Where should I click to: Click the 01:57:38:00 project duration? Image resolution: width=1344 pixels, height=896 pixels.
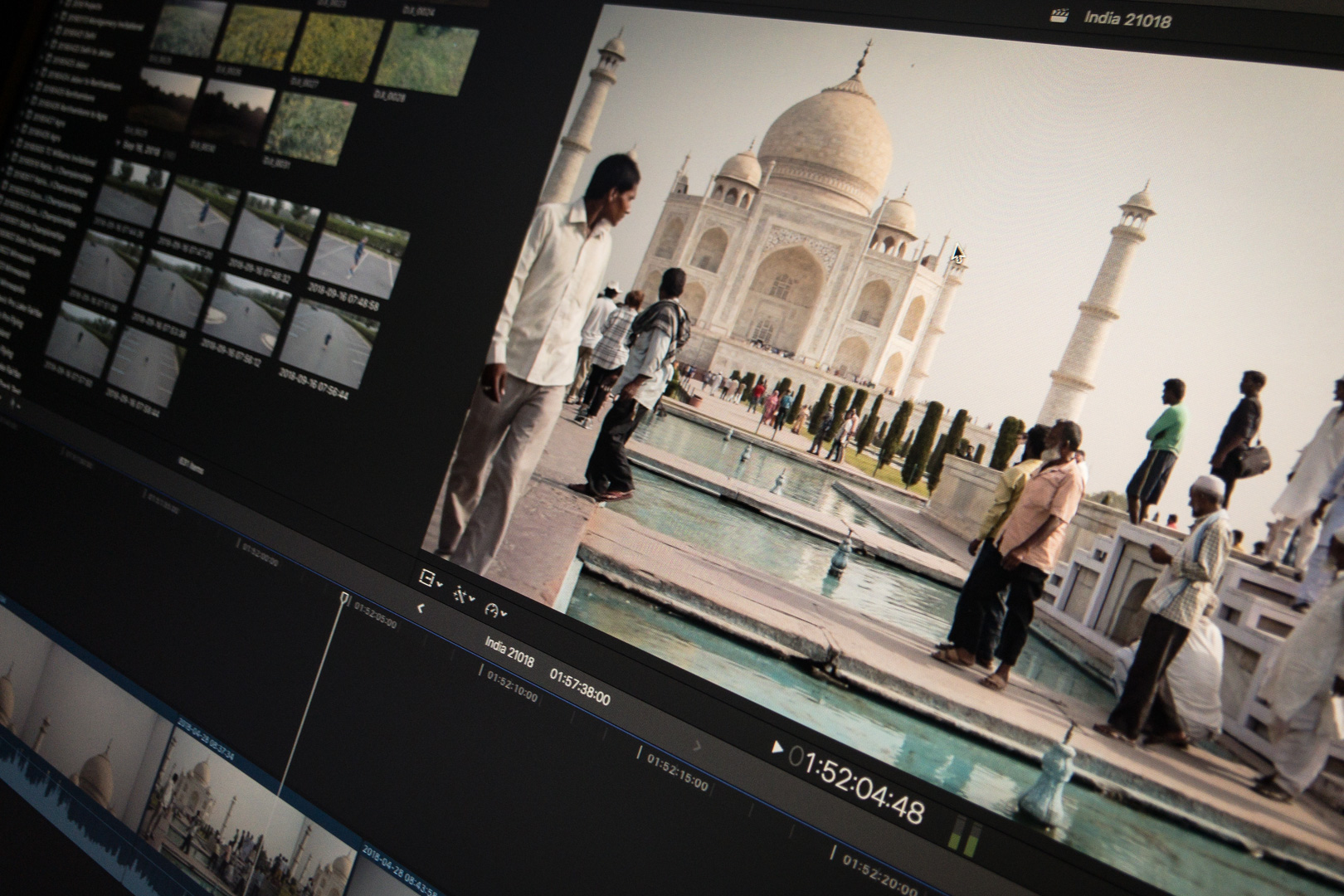580,687
